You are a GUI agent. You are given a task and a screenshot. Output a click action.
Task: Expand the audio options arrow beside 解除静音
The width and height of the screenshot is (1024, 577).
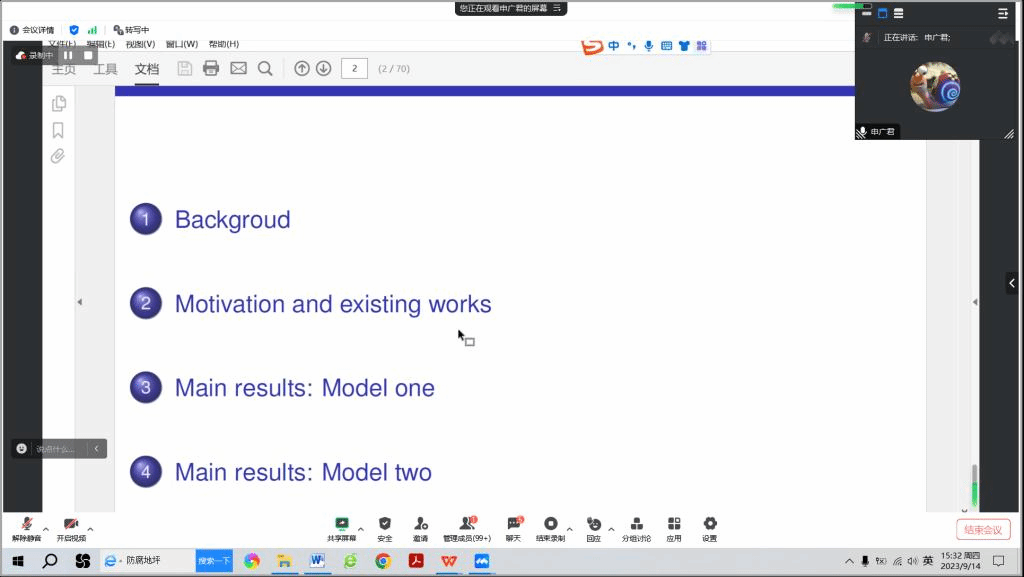pyautogui.click(x=46, y=529)
